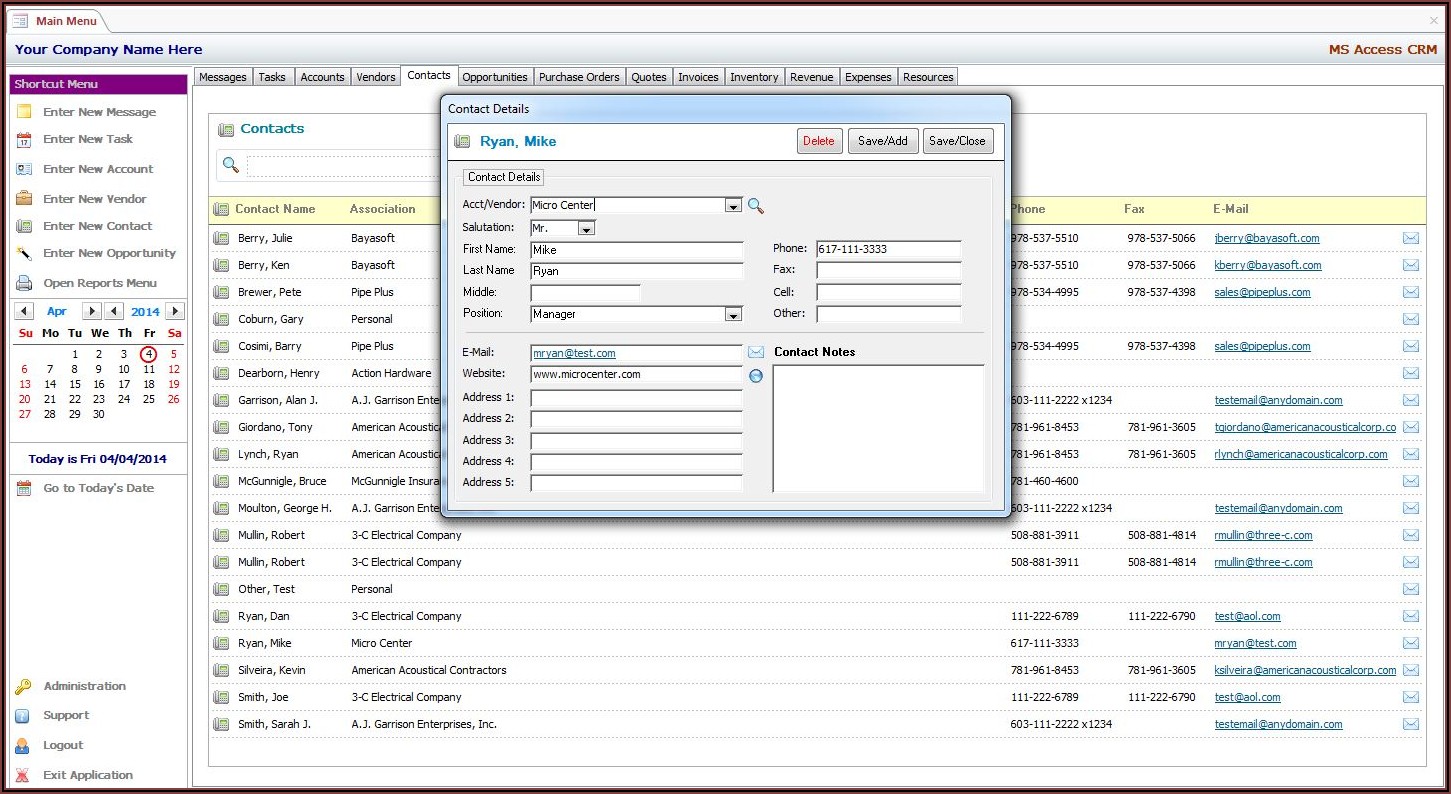Image resolution: width=1451 pixels, height=794 pixels.
Task: Click the search magnifier icon under Contacts heading
Action: 231,165
